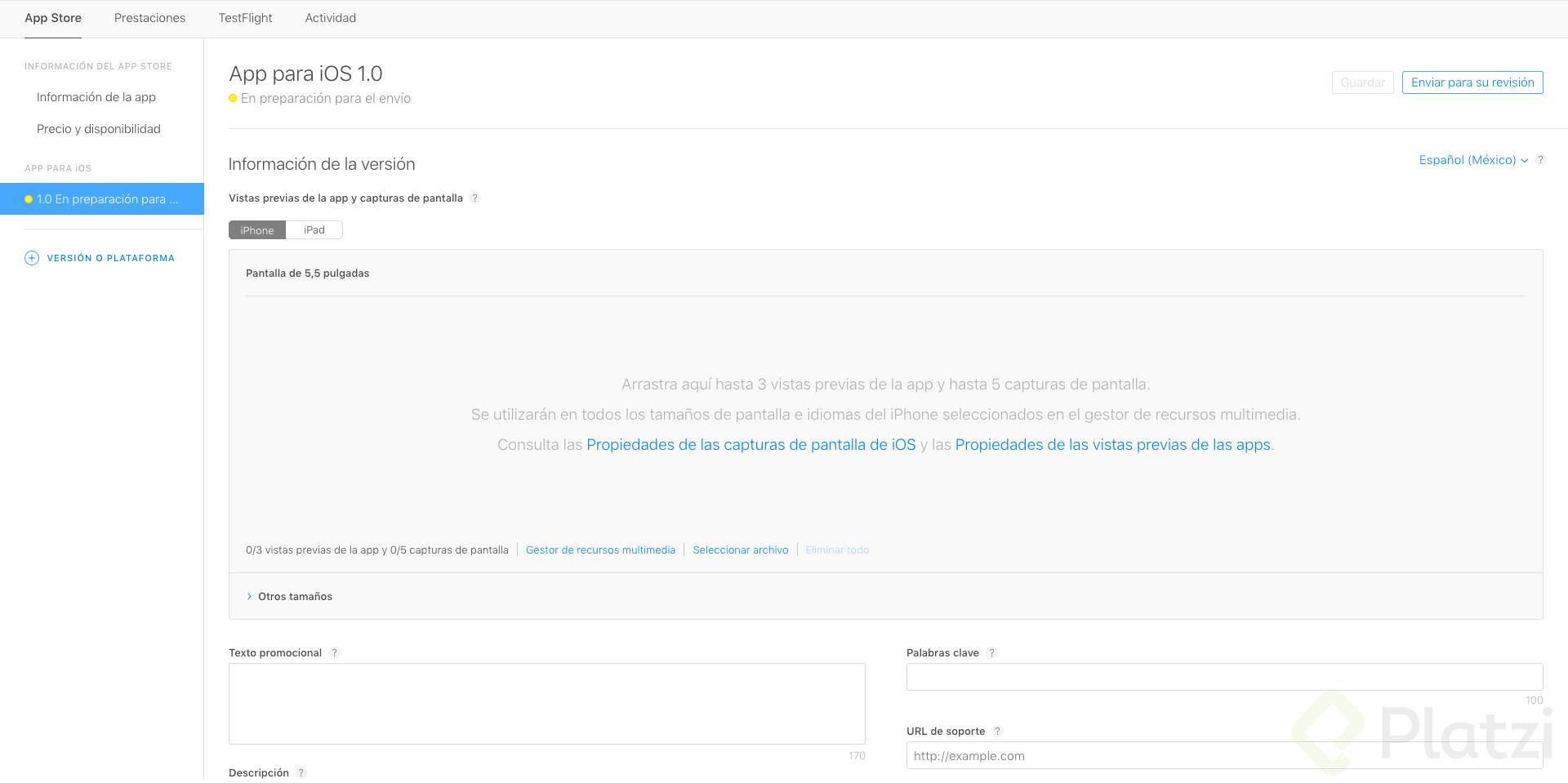Click help icon next to Descripción
The image size is (1568, 783).
tap(301, 773)
